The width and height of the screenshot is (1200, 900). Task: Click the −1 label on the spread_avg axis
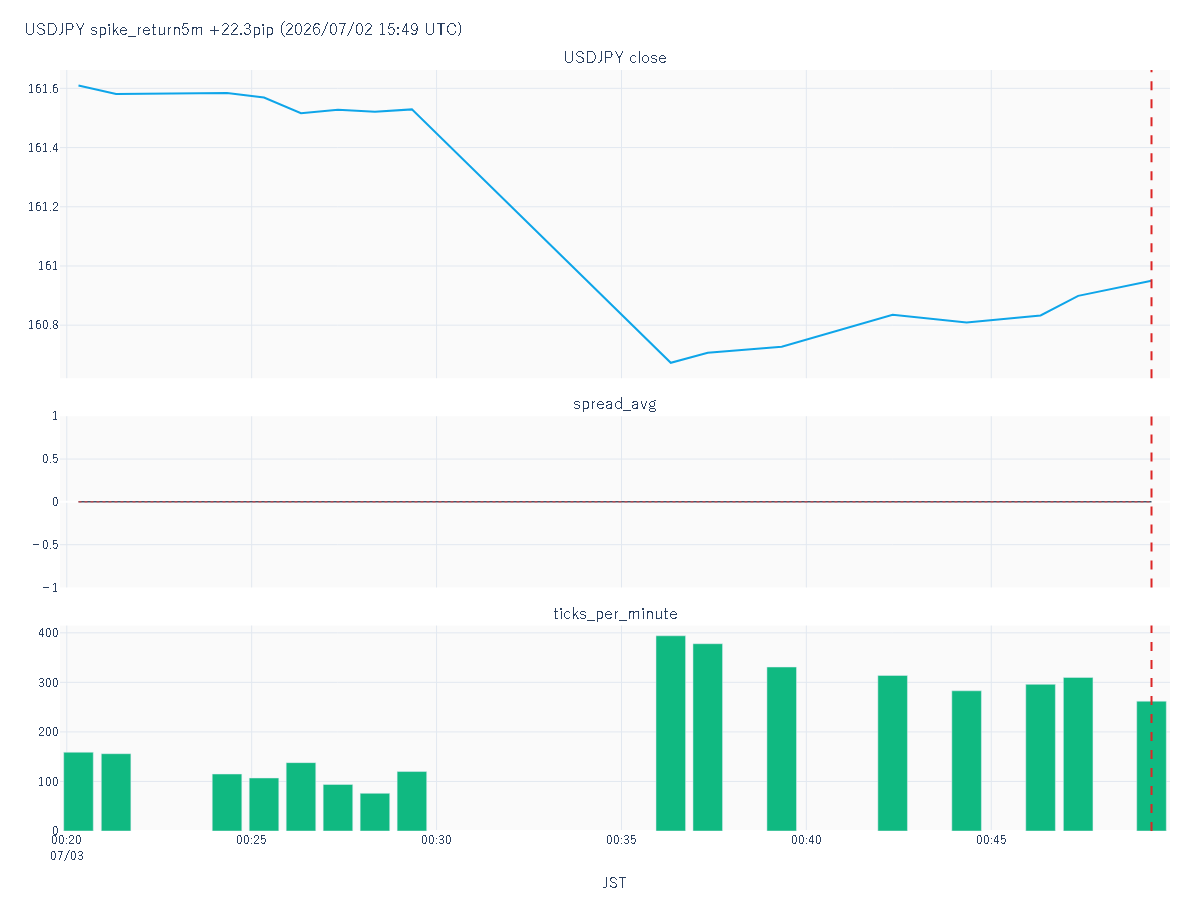(50, 588)
